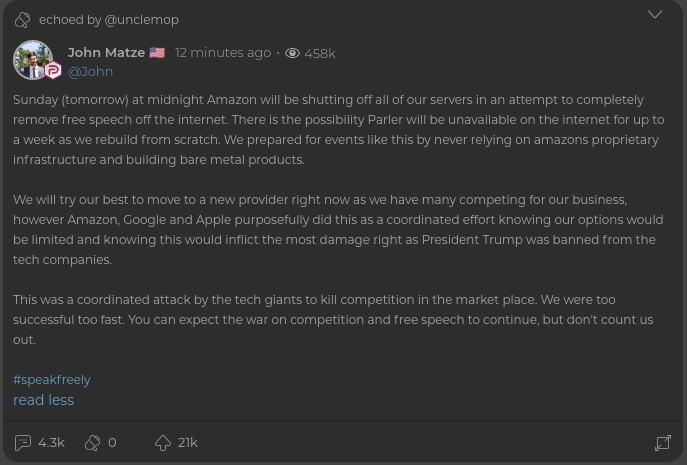Echo this post using the bottom echo icon
Image resolution: width=687 pixels, height=465 pixels.
point(93,442)
